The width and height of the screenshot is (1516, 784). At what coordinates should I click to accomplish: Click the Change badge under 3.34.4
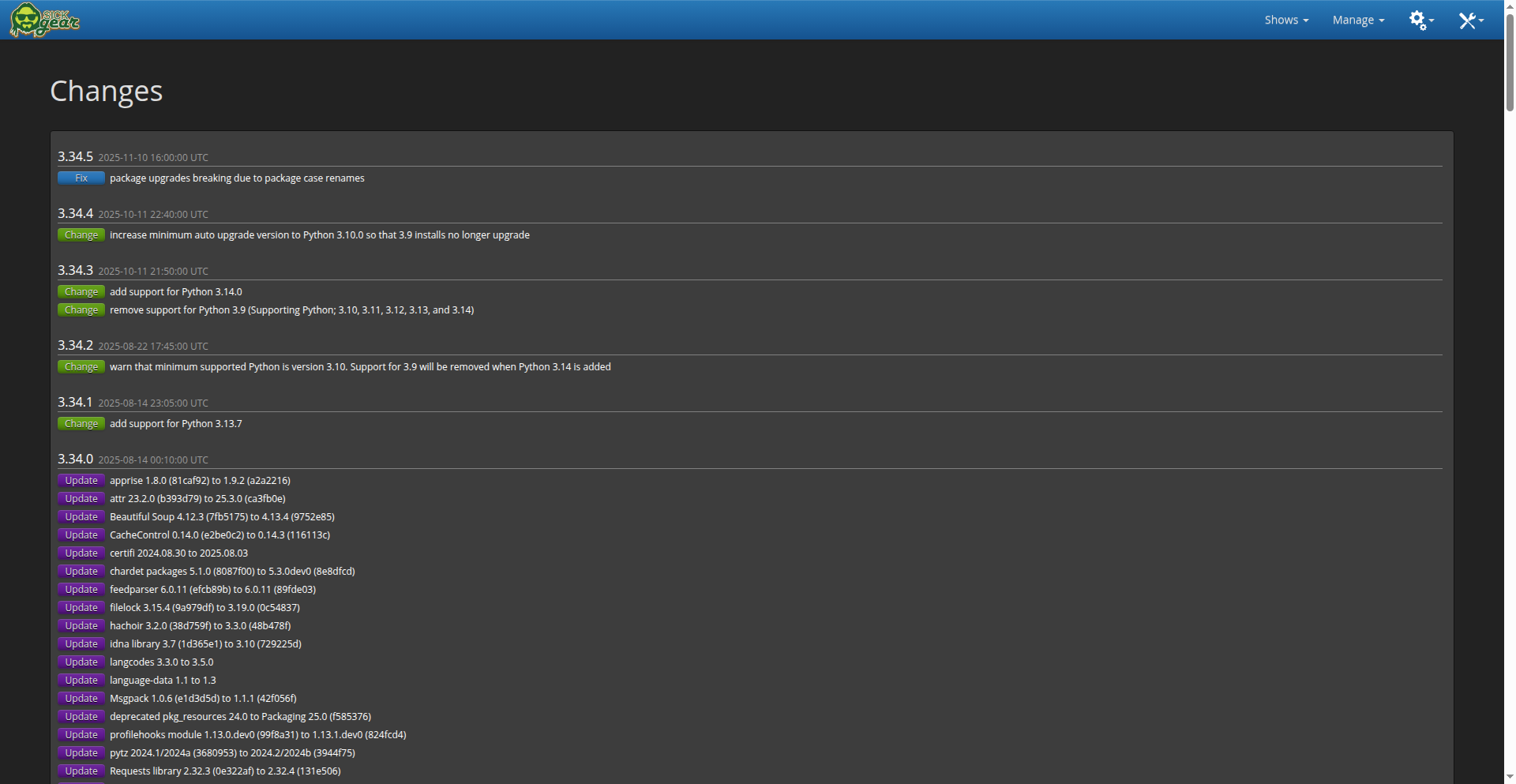coord(81,235)
